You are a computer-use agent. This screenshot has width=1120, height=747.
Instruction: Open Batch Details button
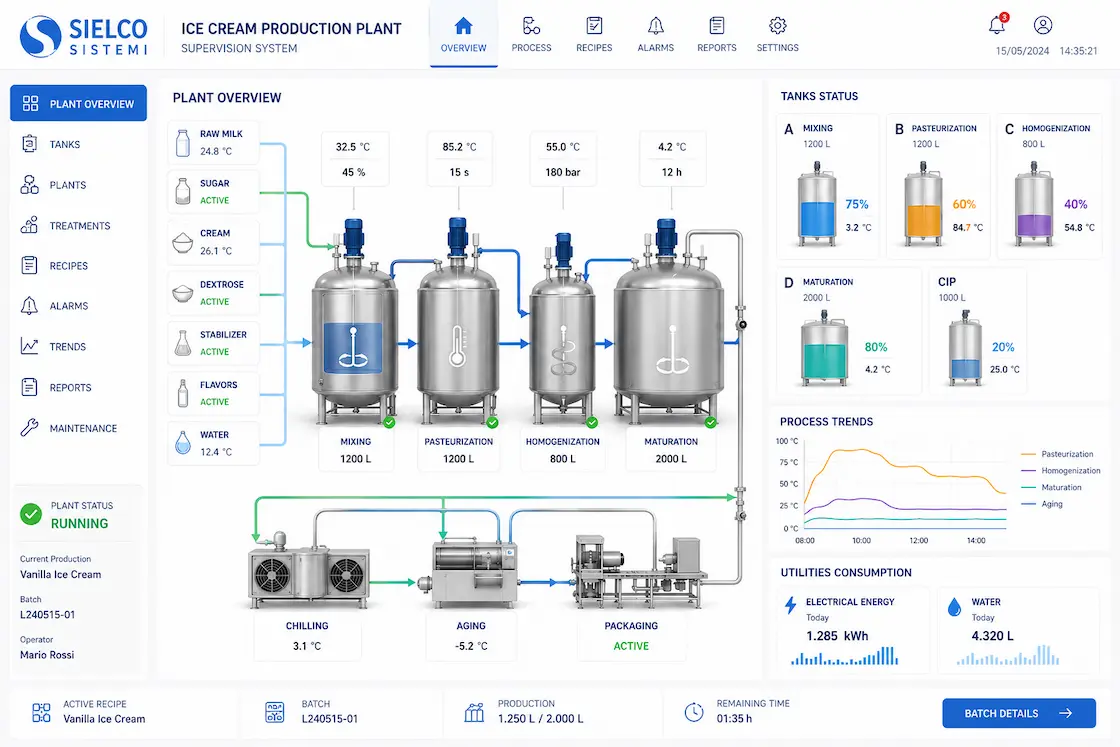(x=1019, y=713)
